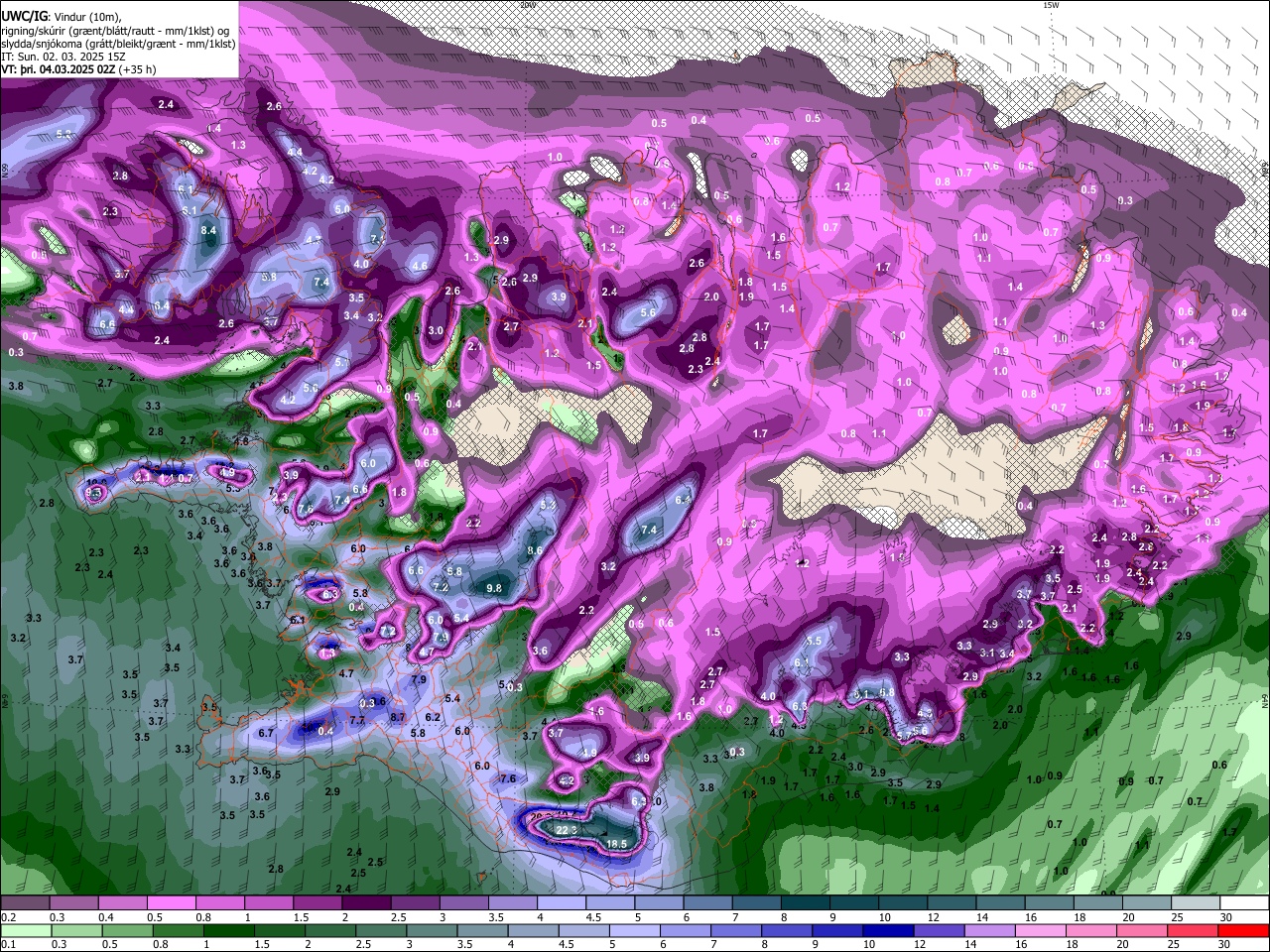Click the '8.6' value on the map
Viewport: 1270px width, 952px height.
point(535,550)
